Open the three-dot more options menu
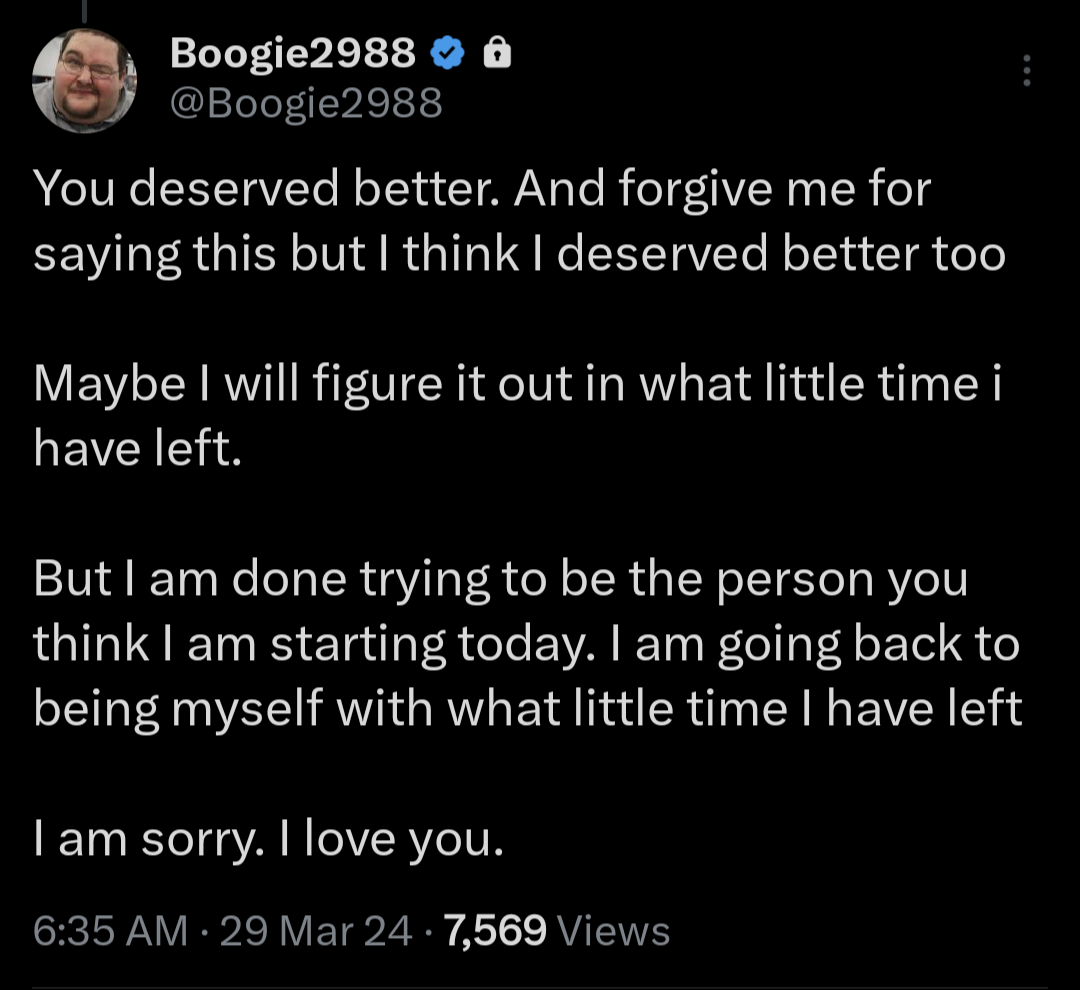 click(1026, 70)
